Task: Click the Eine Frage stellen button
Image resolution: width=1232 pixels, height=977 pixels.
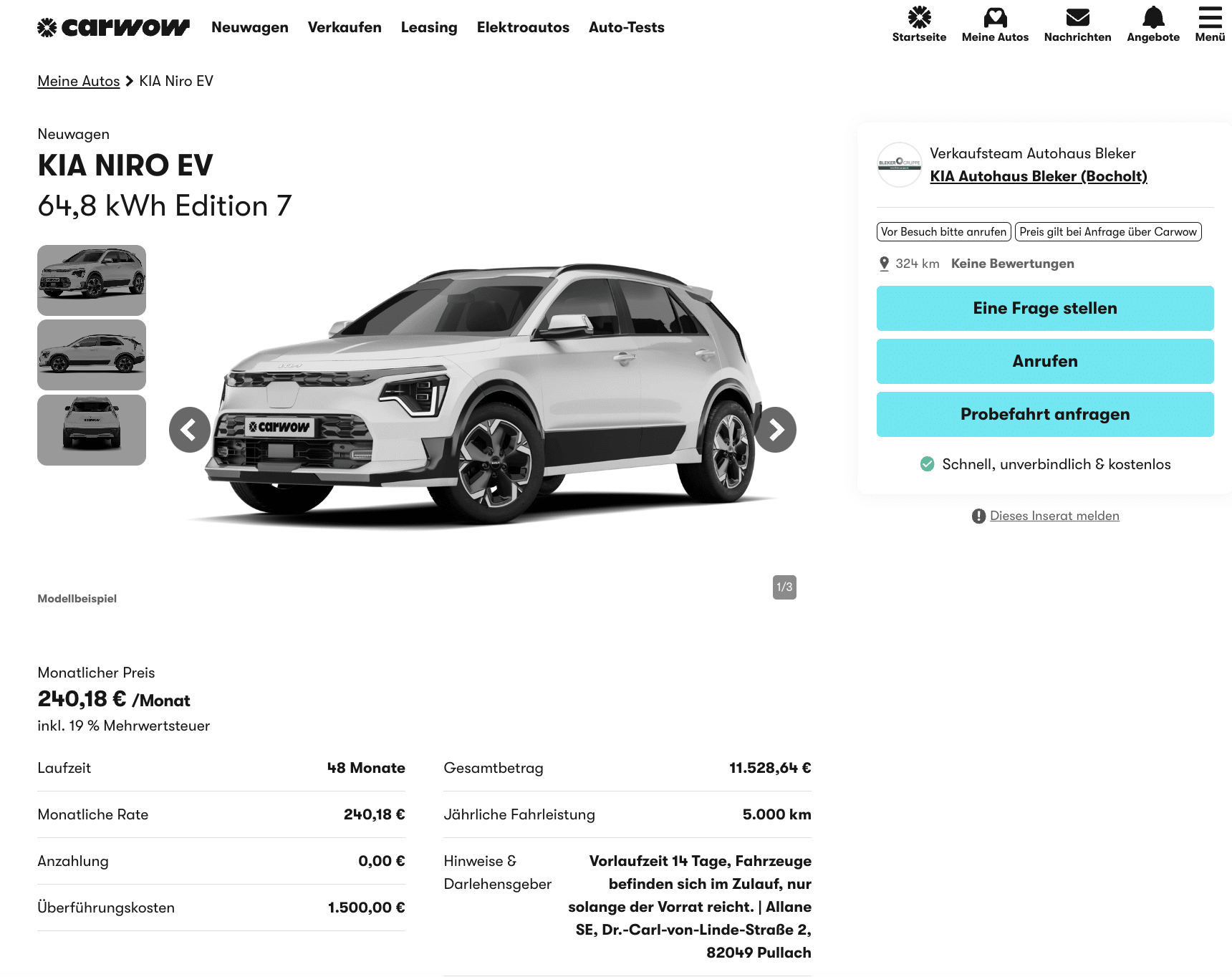Action: [x=1045, y=308]
